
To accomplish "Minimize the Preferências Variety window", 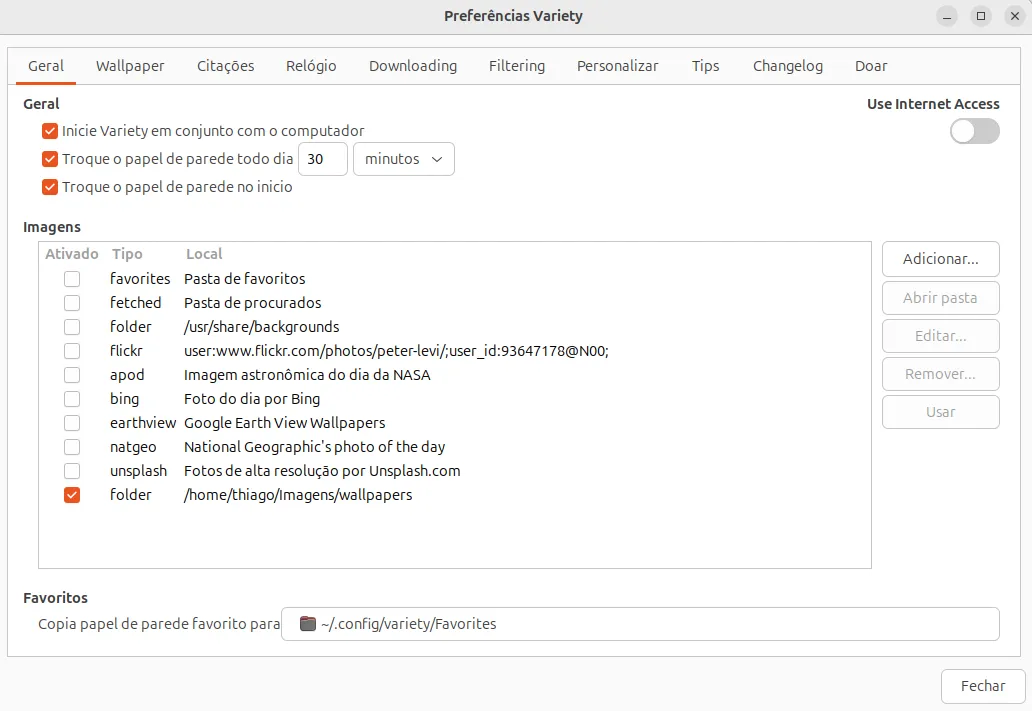I will click(x=947, y=16).
